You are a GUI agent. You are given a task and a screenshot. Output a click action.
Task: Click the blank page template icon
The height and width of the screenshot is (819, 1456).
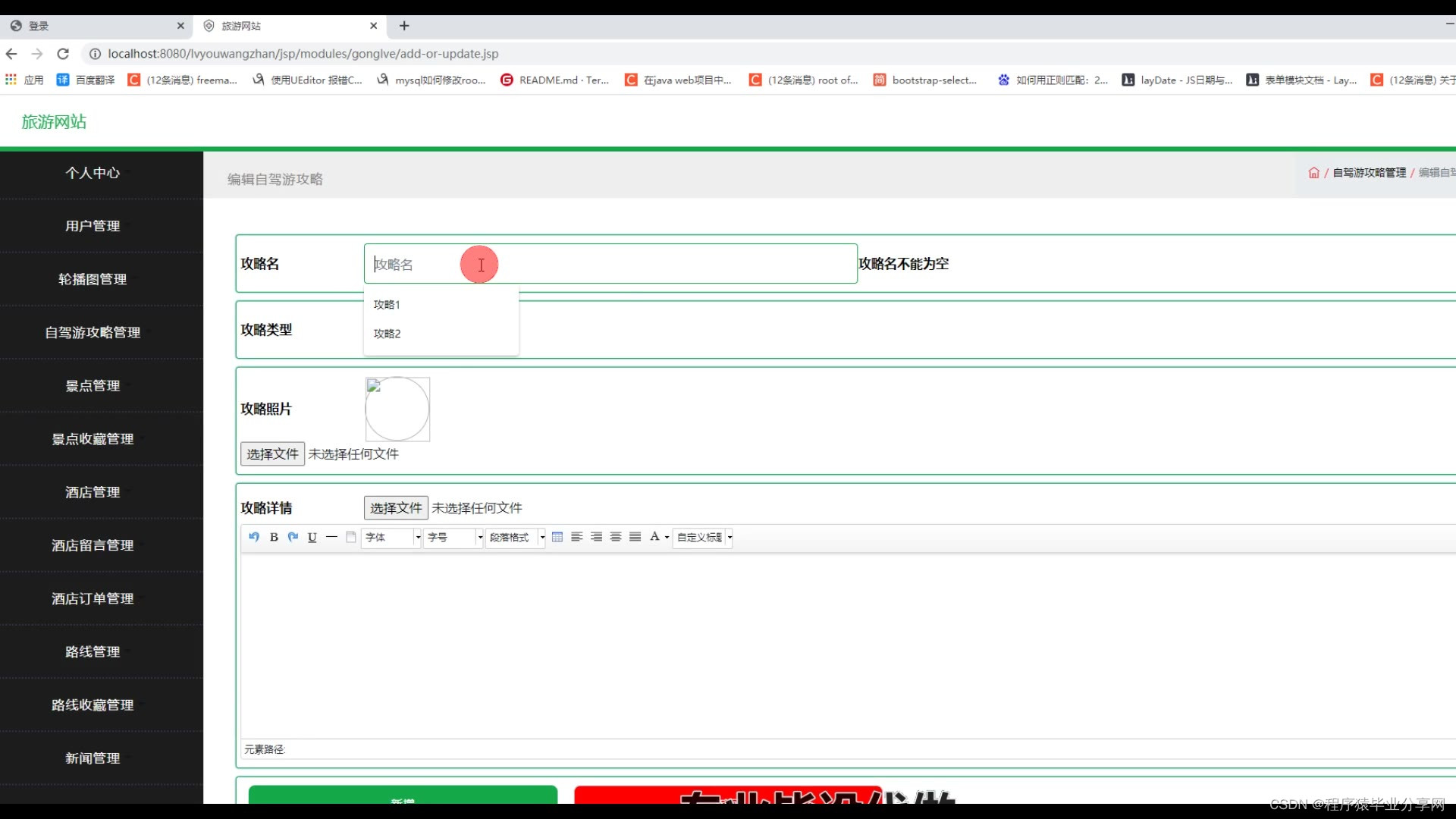350,537
